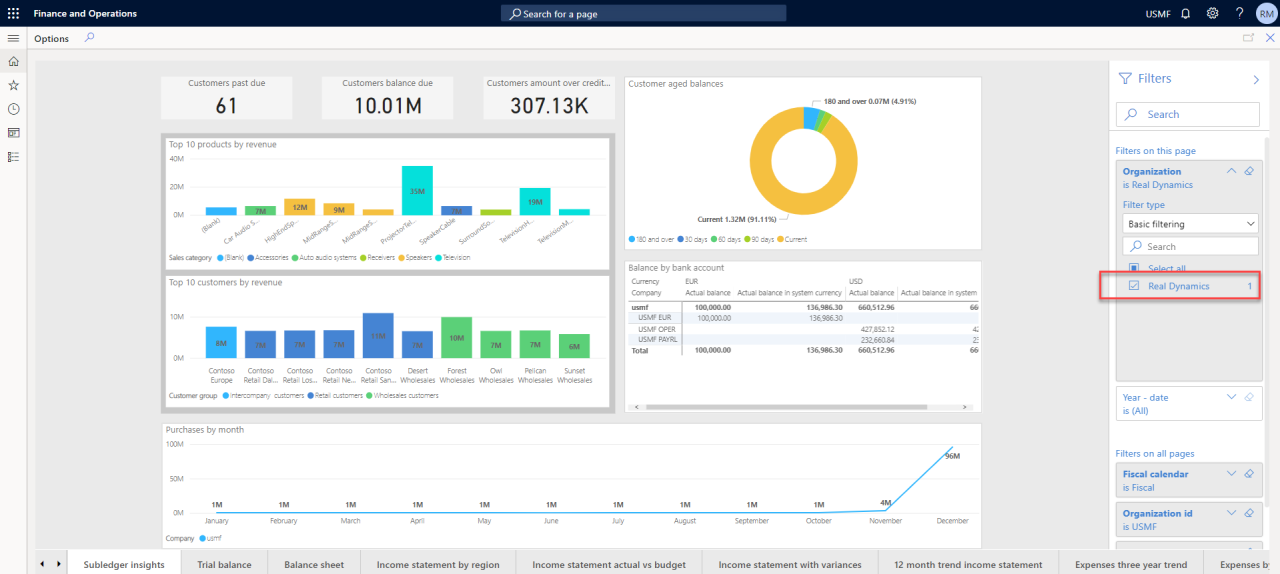The image size is (1280, 574).
Task: Open Income statement with variances tab
Action: [x=790, y=564]
